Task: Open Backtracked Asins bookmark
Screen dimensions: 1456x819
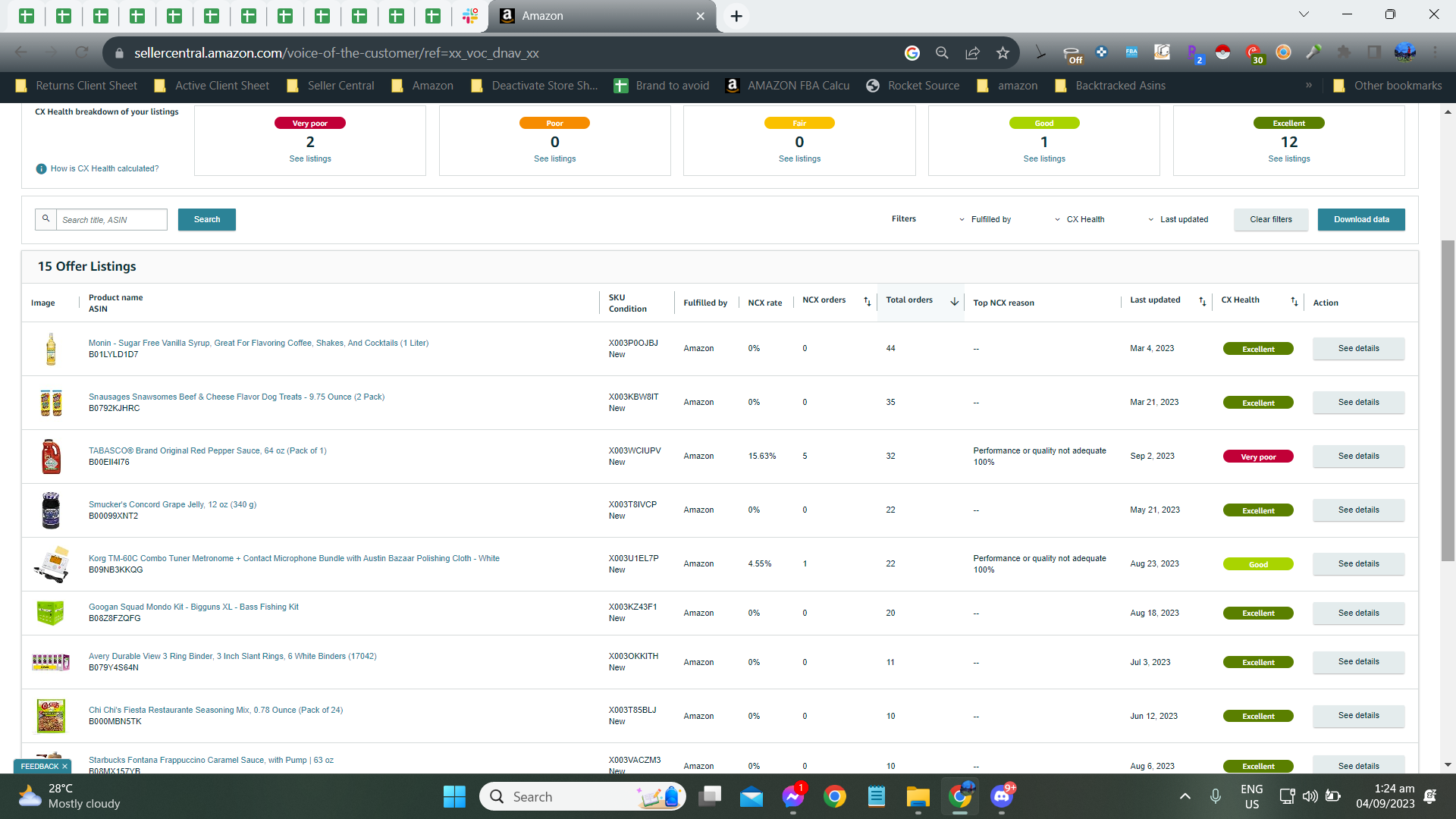Action: click(1110, 86)
